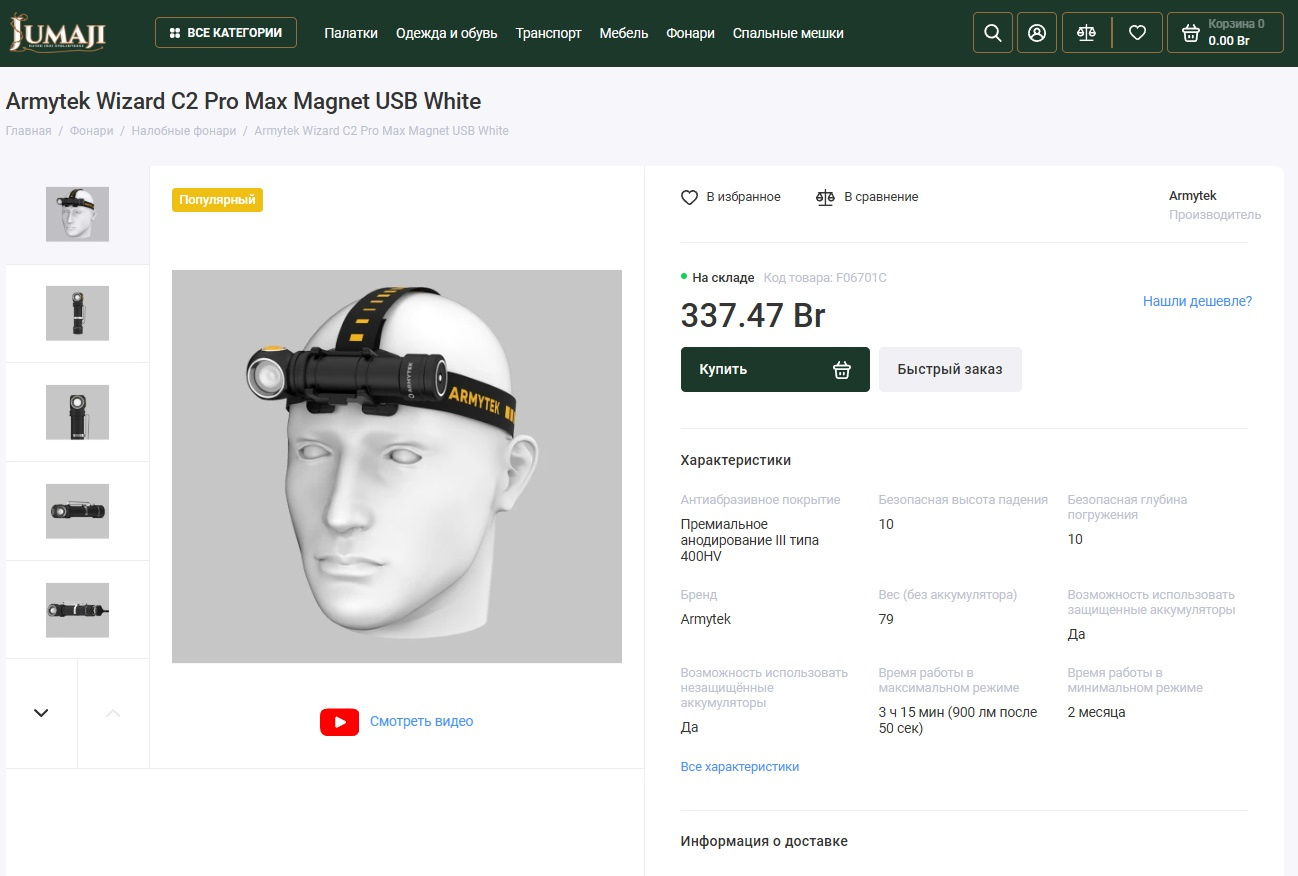Click the Armytek value under Бренд
The height and width of the screenshot is (876, 1298).
click(x=706, y=620)
